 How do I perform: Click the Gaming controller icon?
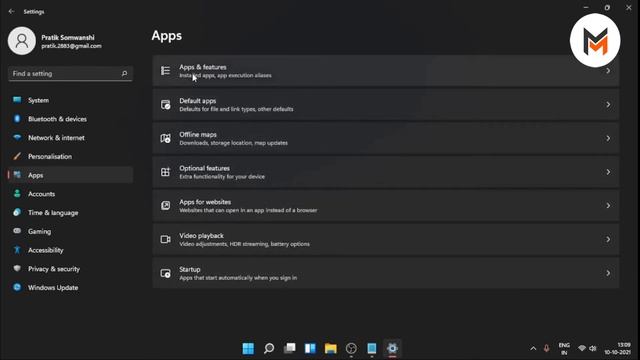[x=17, y=231]
